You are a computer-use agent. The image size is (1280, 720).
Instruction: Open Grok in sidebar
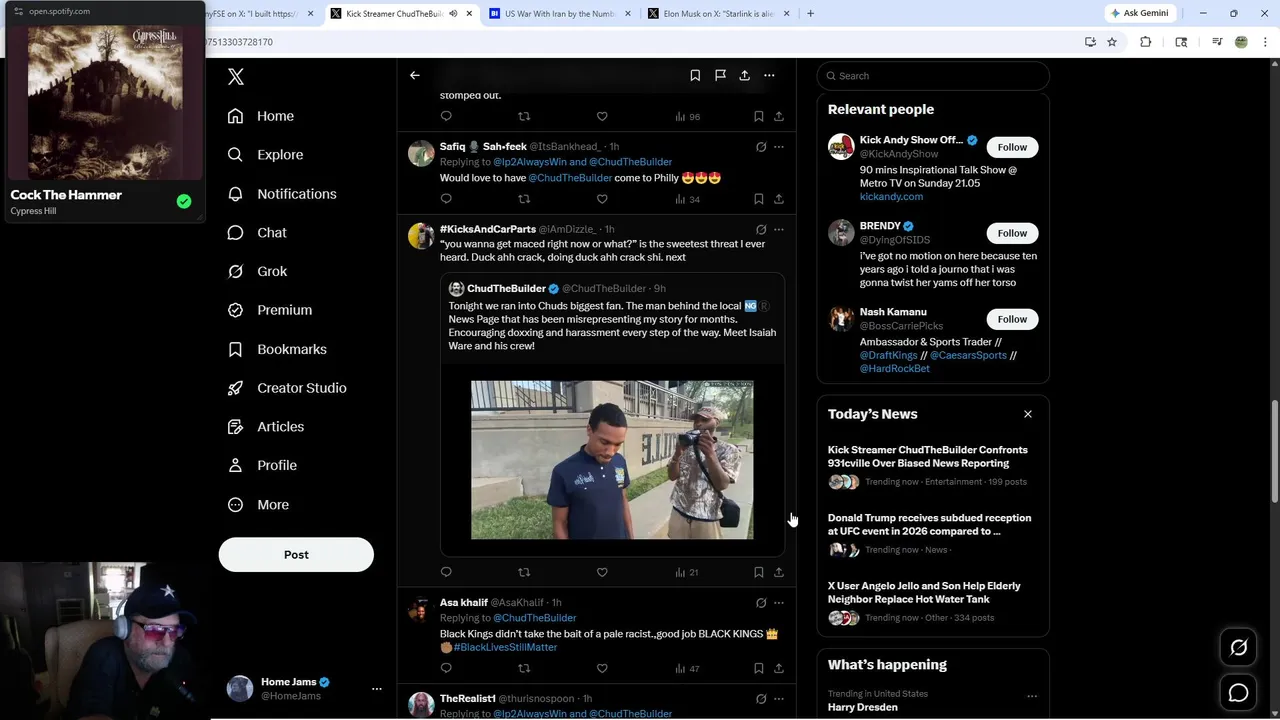coord(257,271)
